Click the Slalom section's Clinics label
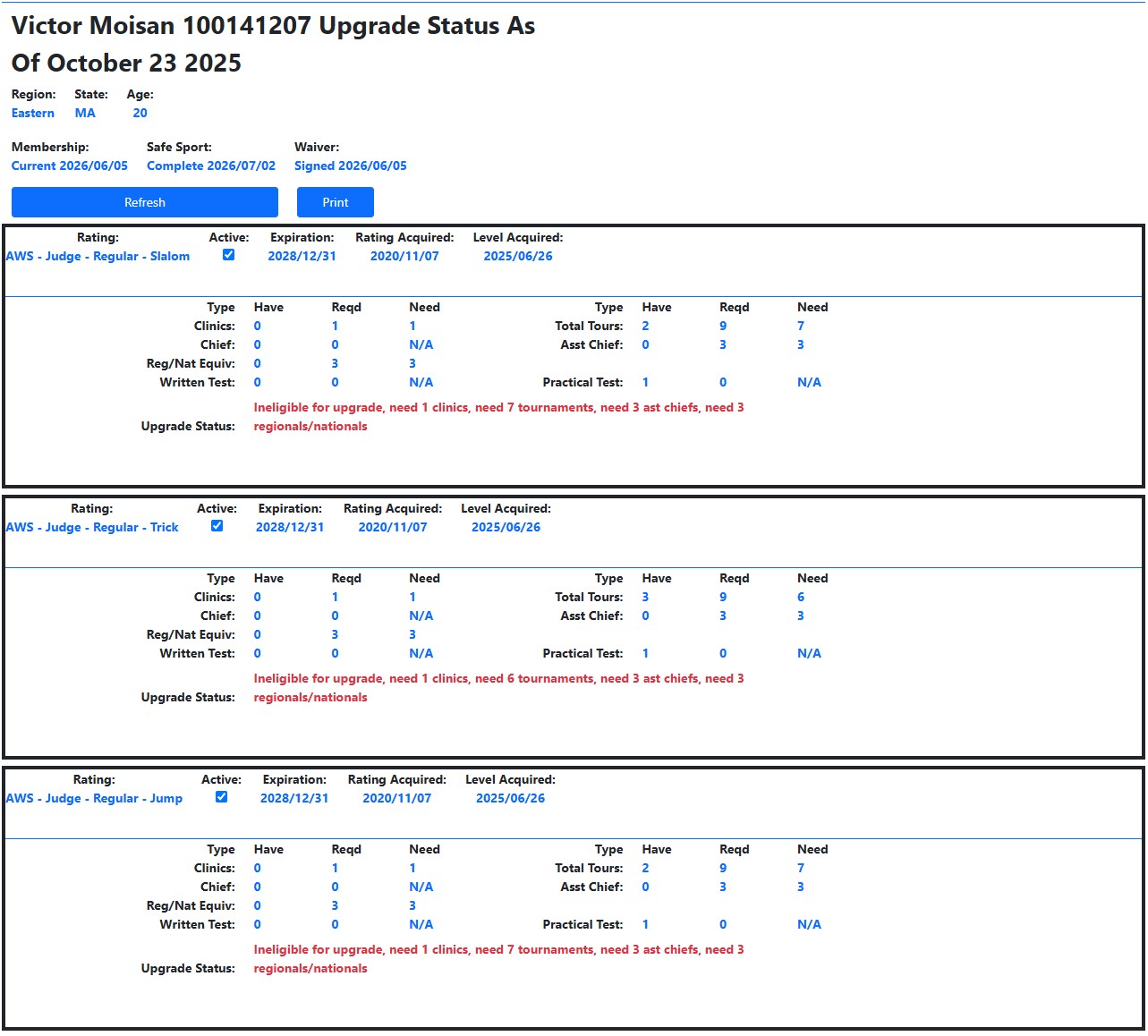Viewport: 1148px width, 1036px height. click(x=215, y=326)
